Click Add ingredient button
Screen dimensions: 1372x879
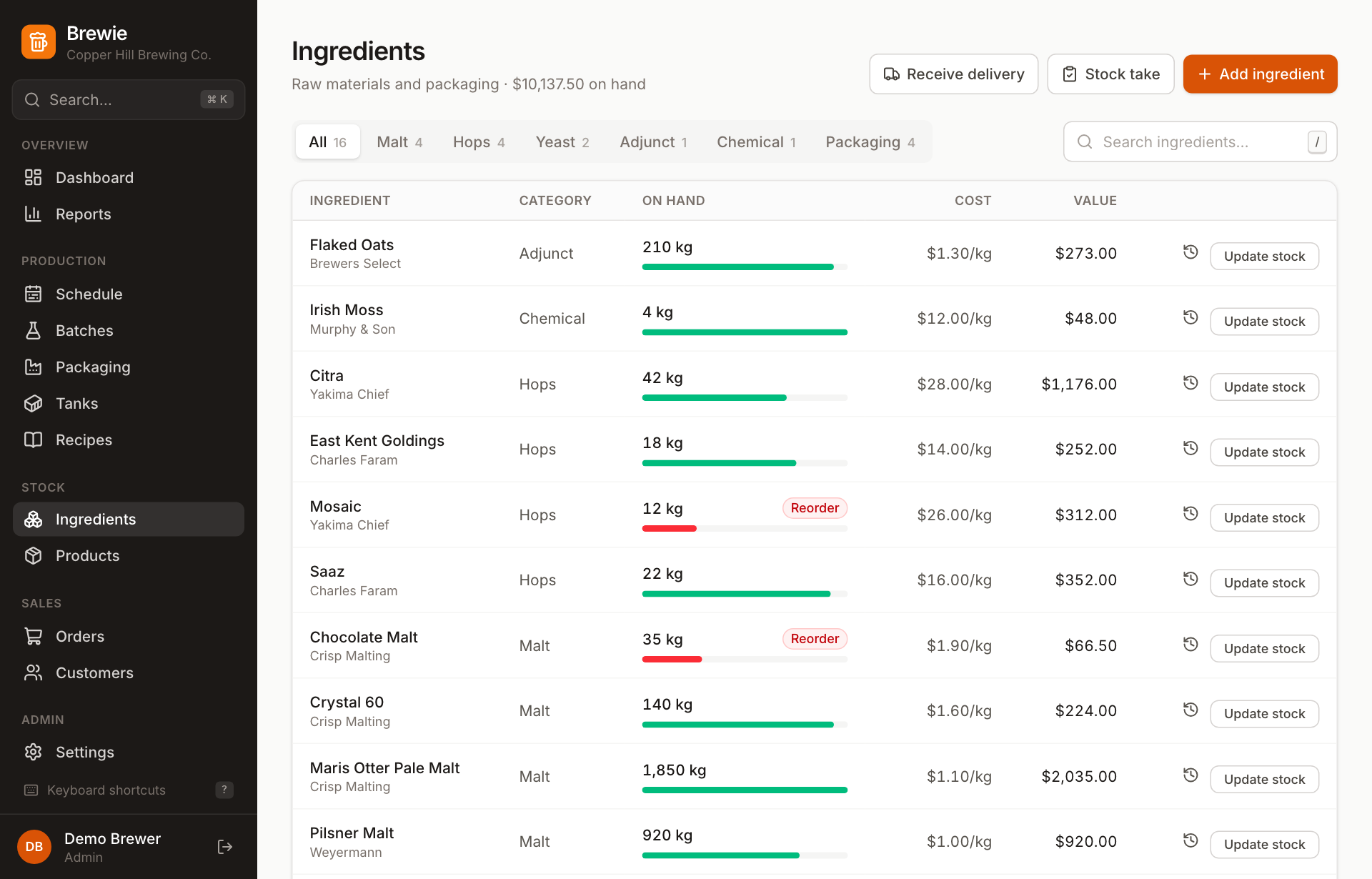tap(1260, 74)
